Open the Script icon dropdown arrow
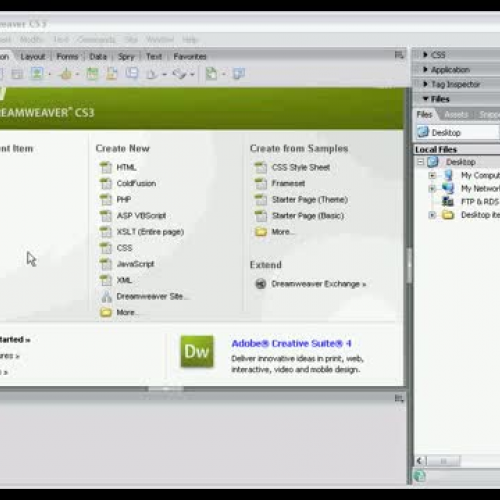This screenshot has height=500, width=500. click(192, 74)
